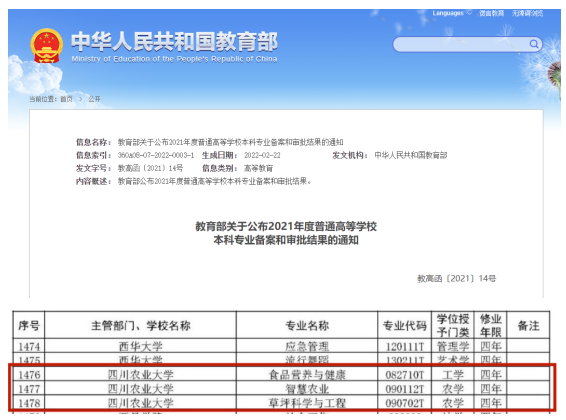Open the Languages dropdown
Viewport: 566px width, 420px height.
[452, 13]
